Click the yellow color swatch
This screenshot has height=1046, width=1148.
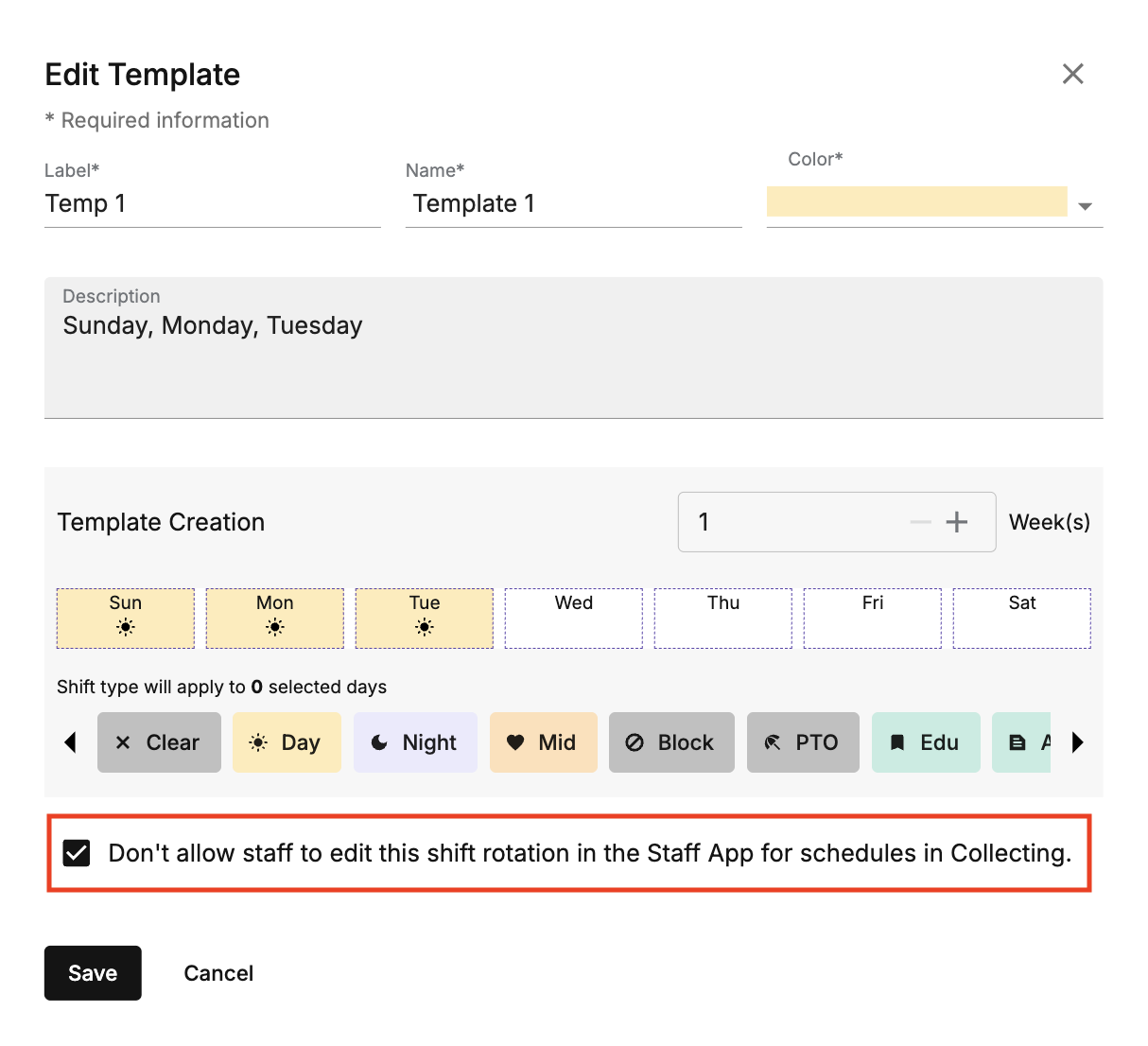click(916, 201)
